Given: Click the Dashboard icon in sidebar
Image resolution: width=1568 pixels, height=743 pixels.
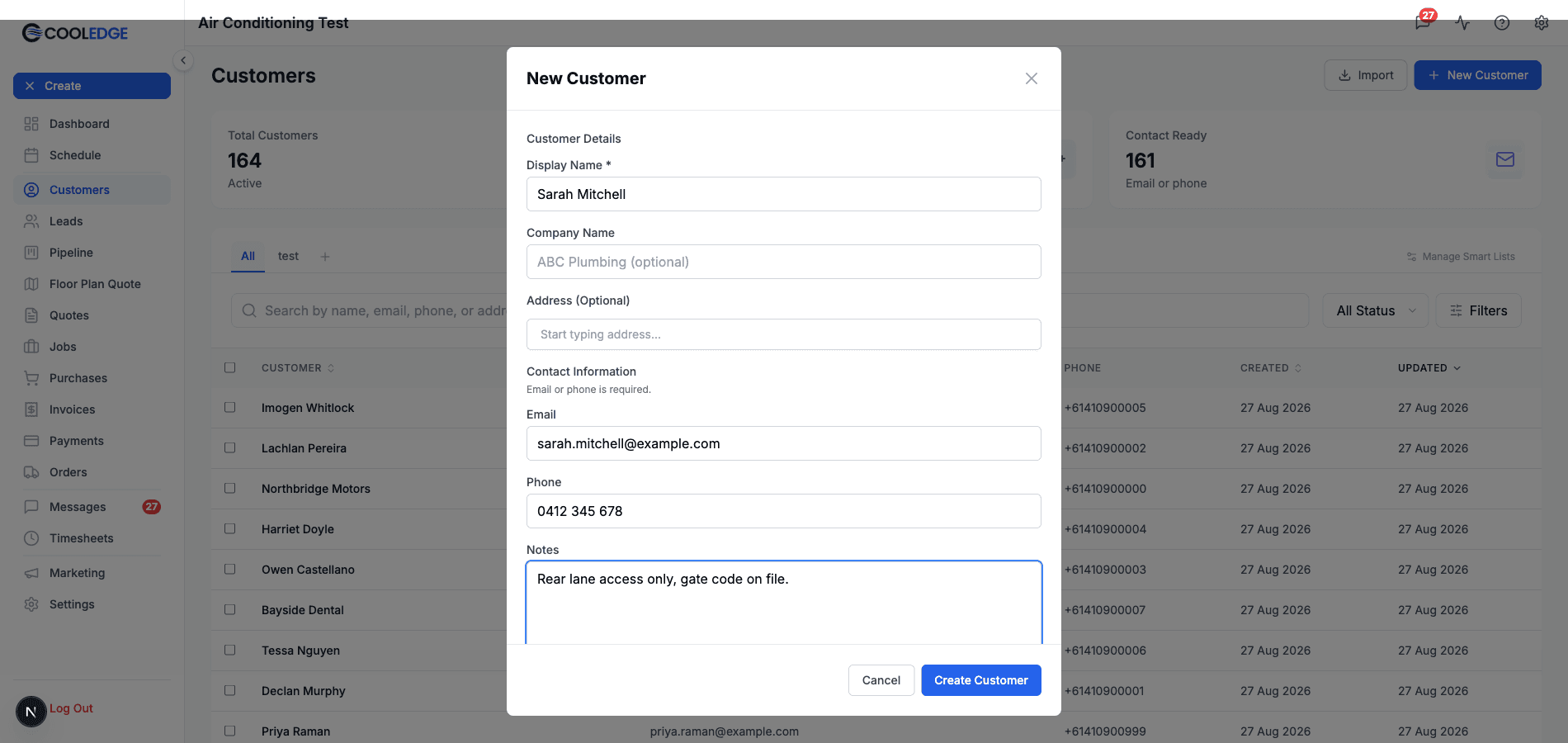Looking at the screenshot, I should point(31,124).
